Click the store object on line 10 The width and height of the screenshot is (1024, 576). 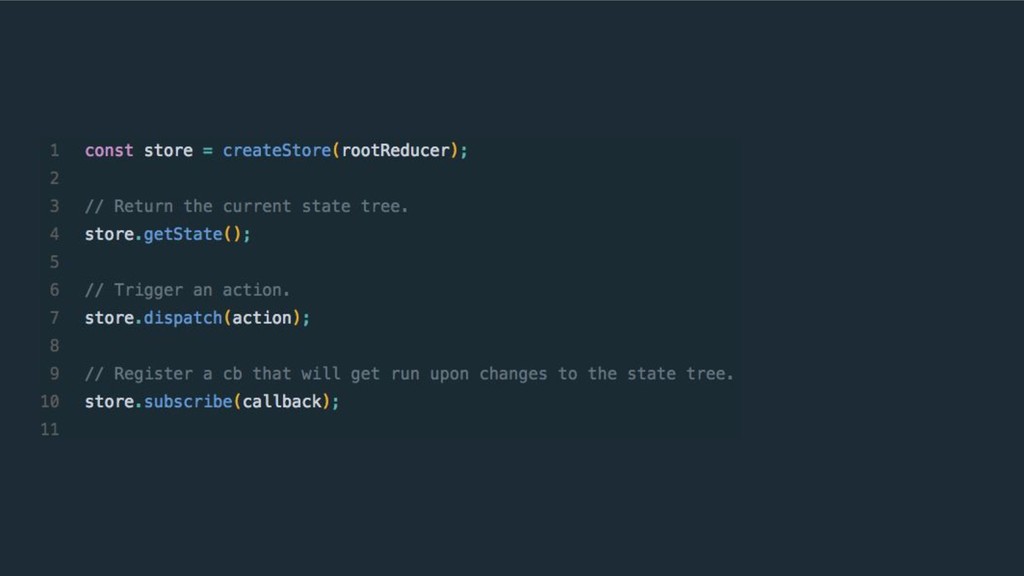click(110, 402)
